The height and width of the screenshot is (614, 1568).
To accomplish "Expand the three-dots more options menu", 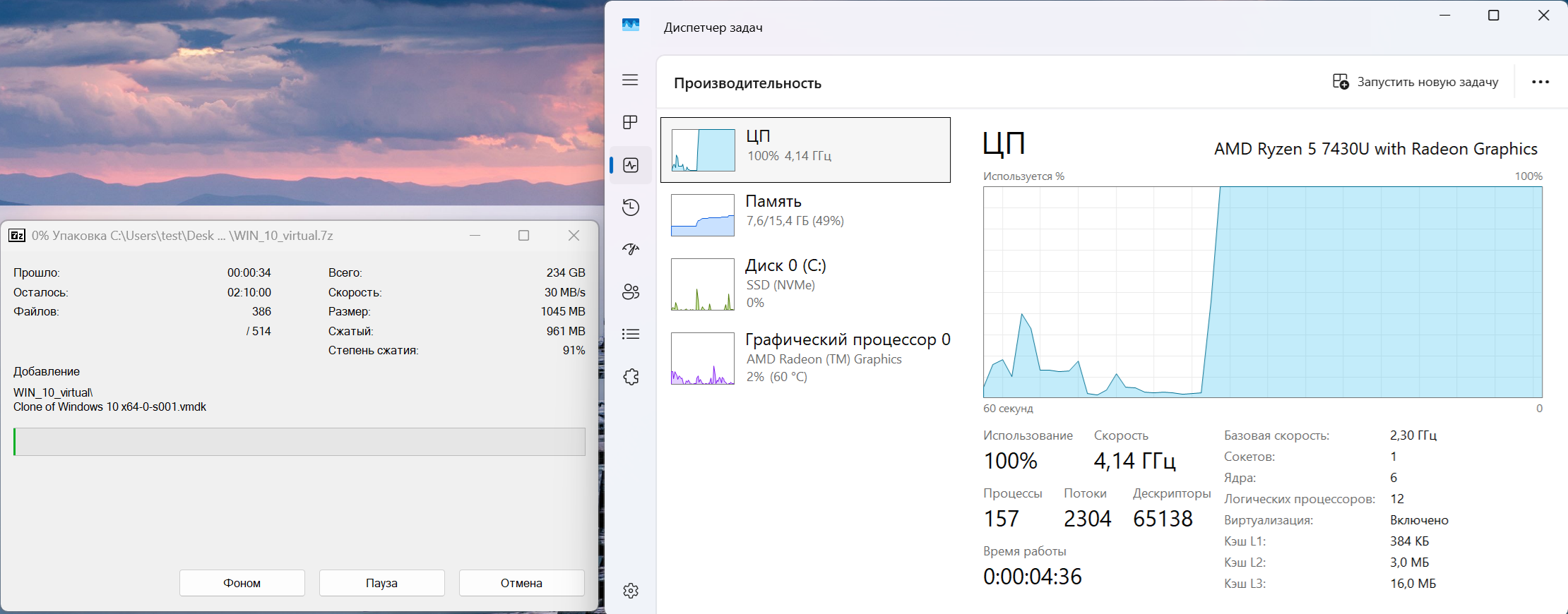I will 1540,82.
